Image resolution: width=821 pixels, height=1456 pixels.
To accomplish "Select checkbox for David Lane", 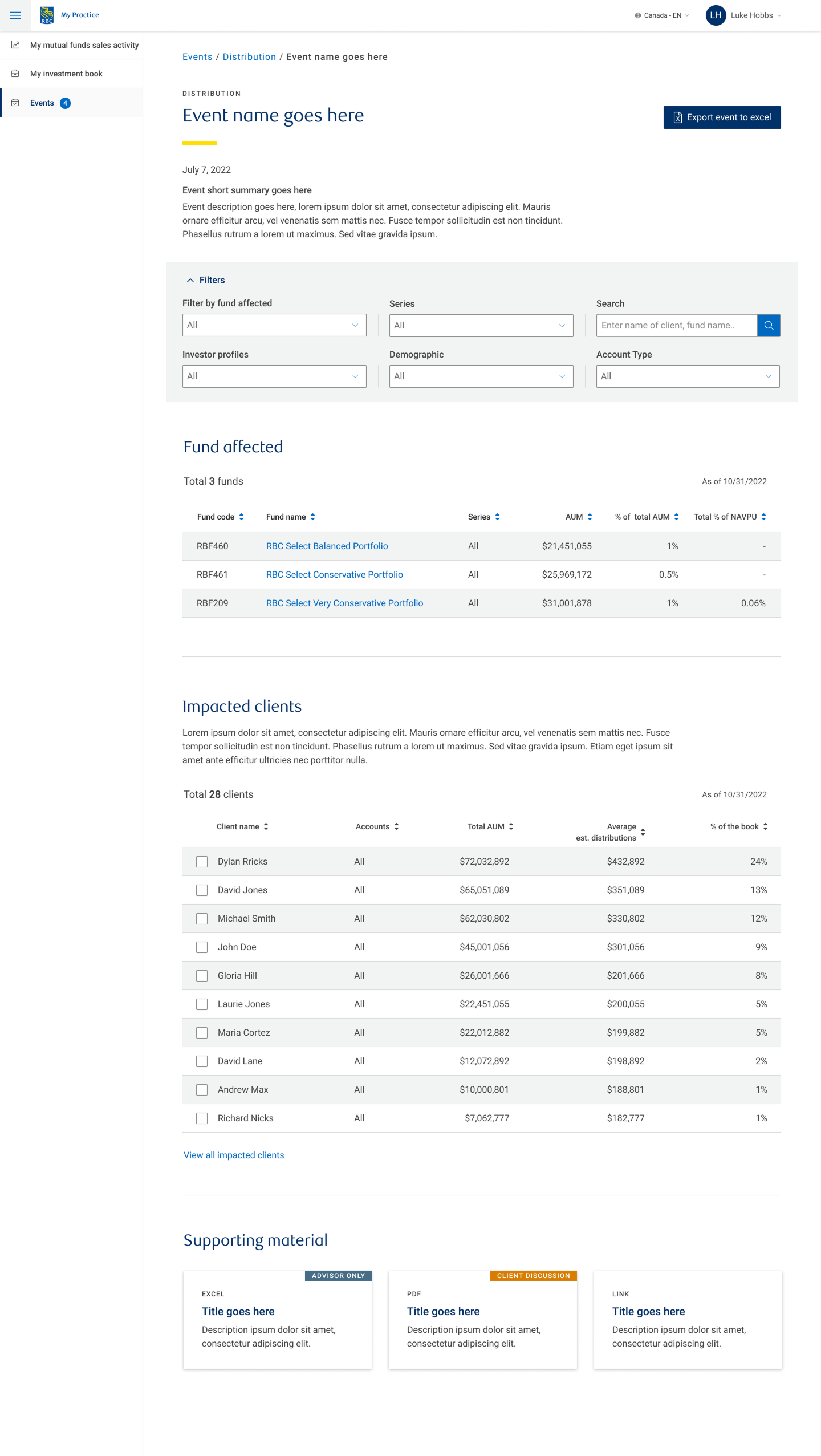I will point(202,1061).
